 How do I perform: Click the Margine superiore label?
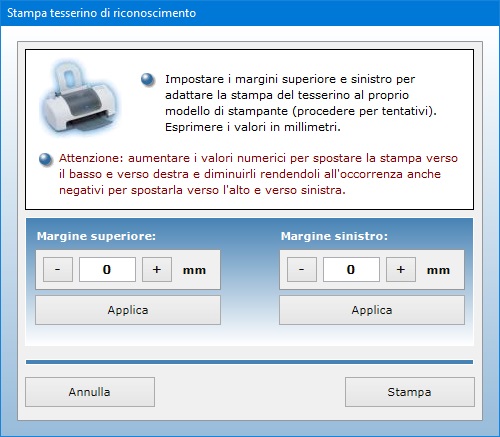click(x=96, y=236)
